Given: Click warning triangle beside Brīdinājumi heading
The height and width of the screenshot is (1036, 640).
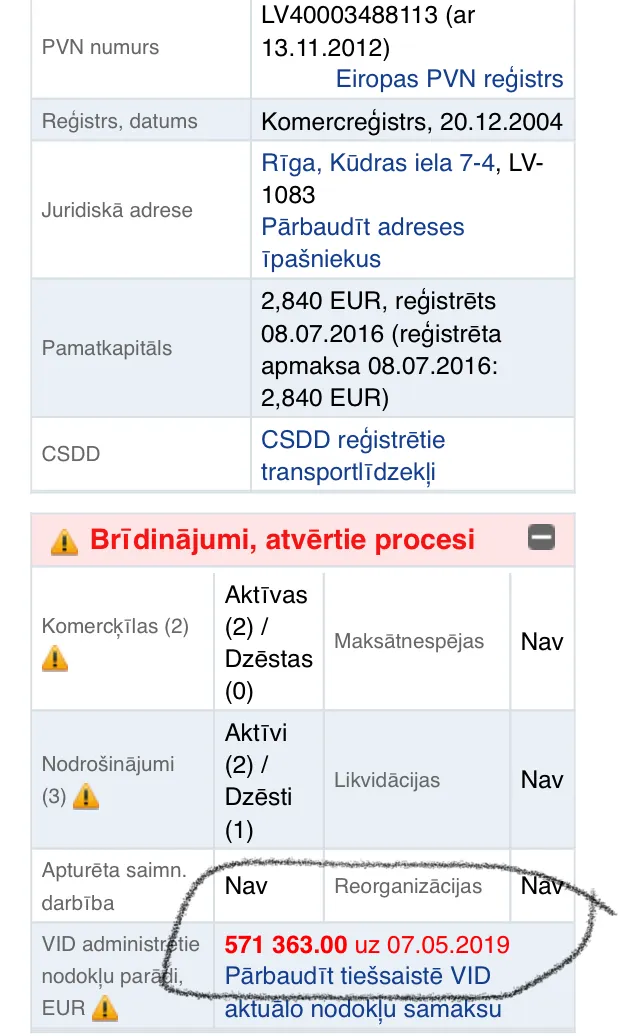Looking at the screenshot, I should point(64,542).
